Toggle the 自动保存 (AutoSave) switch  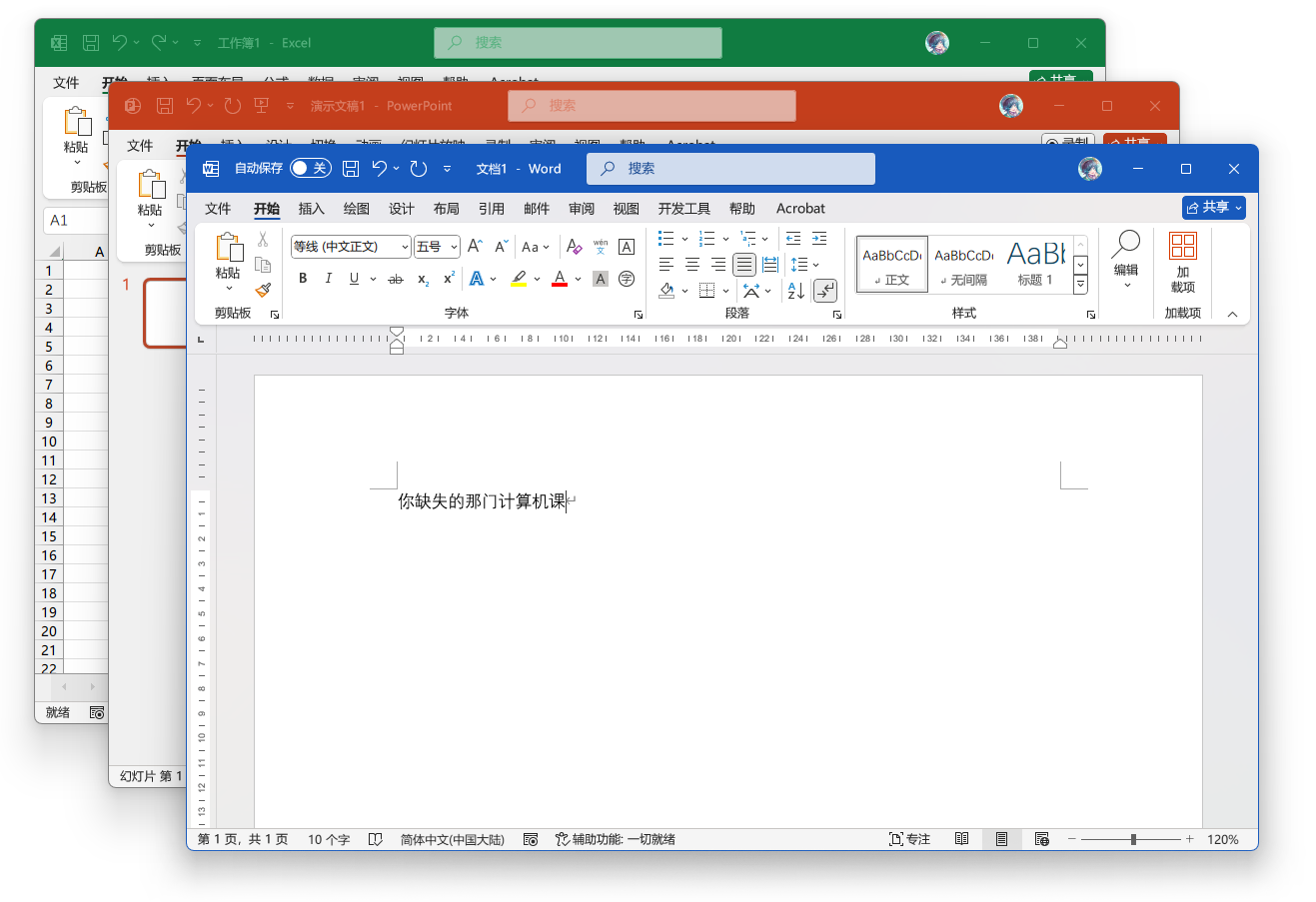point(310,169)
